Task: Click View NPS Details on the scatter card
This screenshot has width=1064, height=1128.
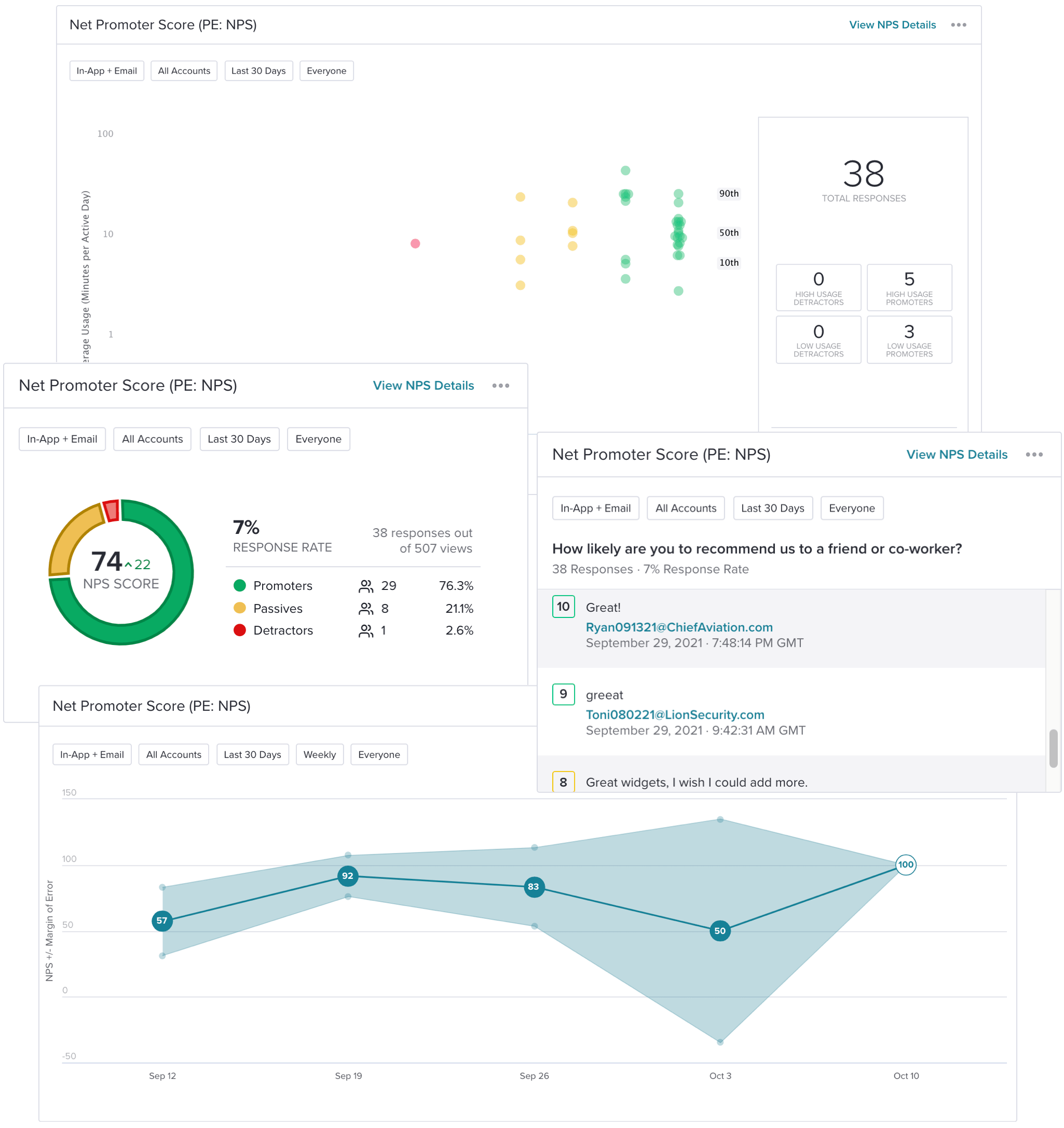Action: click(892, 24)
